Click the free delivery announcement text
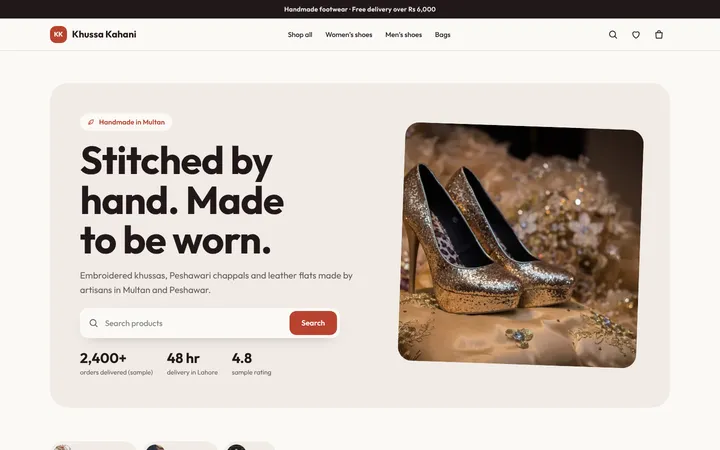This screenshot has height=450, width=720. click(360, 9)
